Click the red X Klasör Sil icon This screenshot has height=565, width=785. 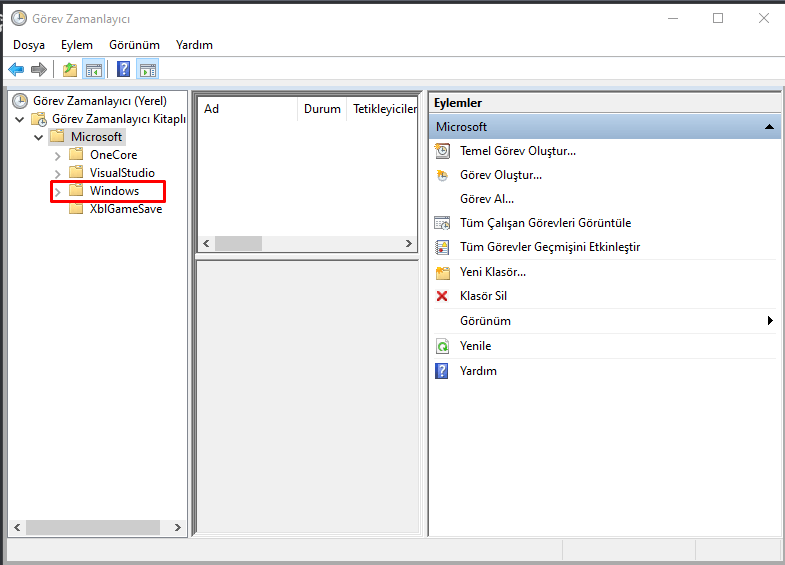[442, 296]
